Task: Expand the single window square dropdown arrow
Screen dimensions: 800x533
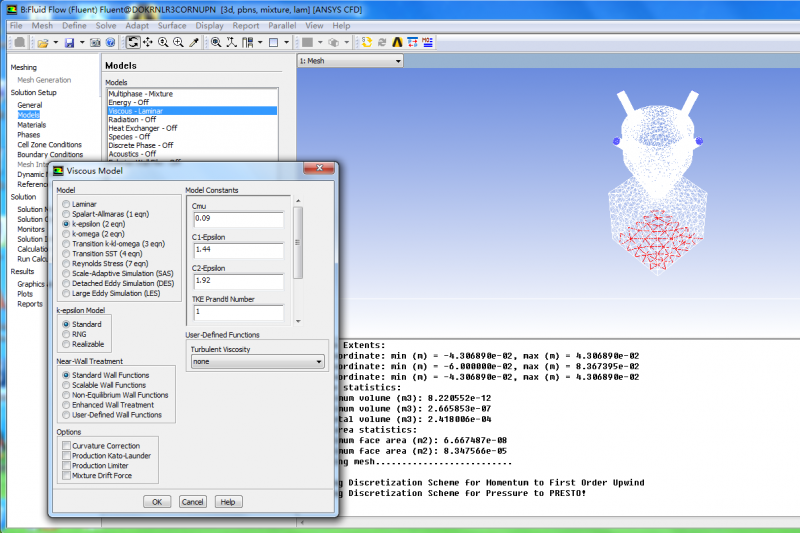Action: [x=286, y=43]
